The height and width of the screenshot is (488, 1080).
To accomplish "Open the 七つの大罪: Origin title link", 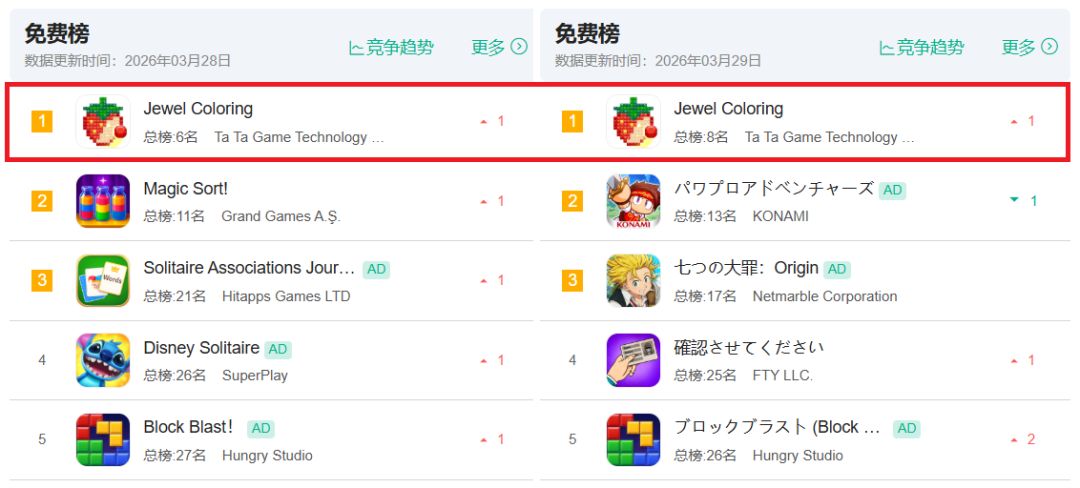I will tap(746, 268).
